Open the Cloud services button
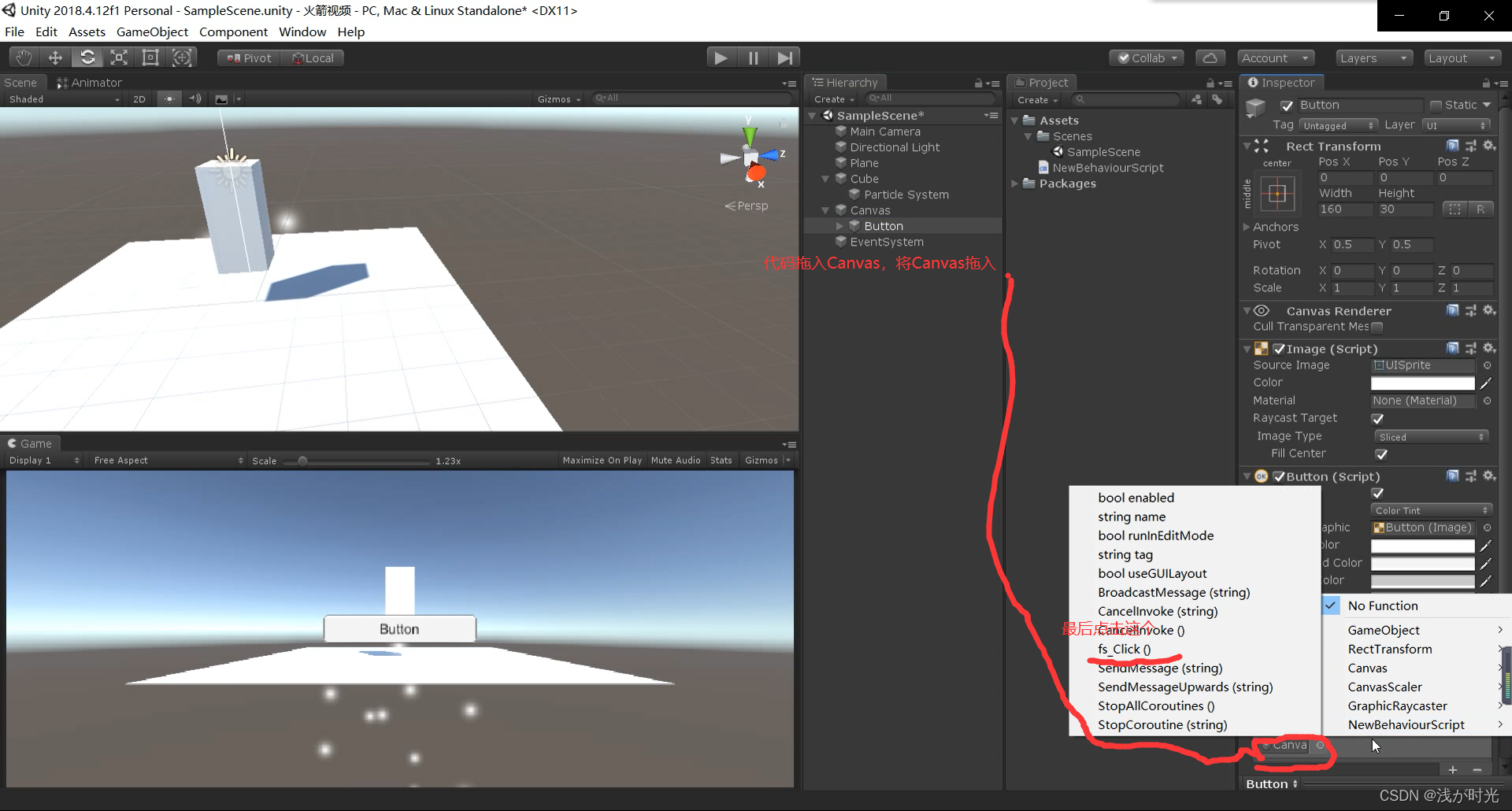This screenshot has width=1512, height=811. [1210, 58]
